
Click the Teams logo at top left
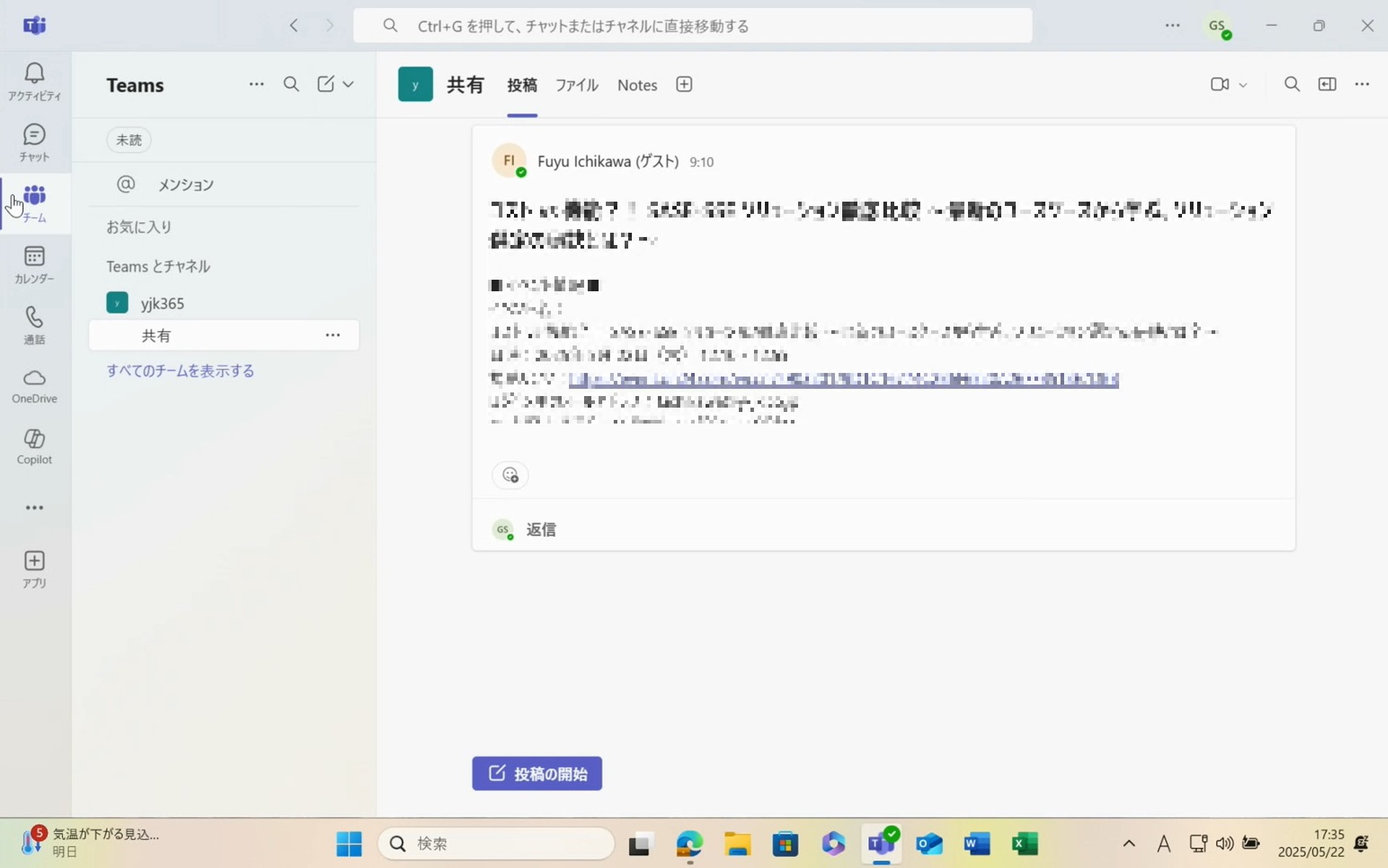(x=34, y=25)
